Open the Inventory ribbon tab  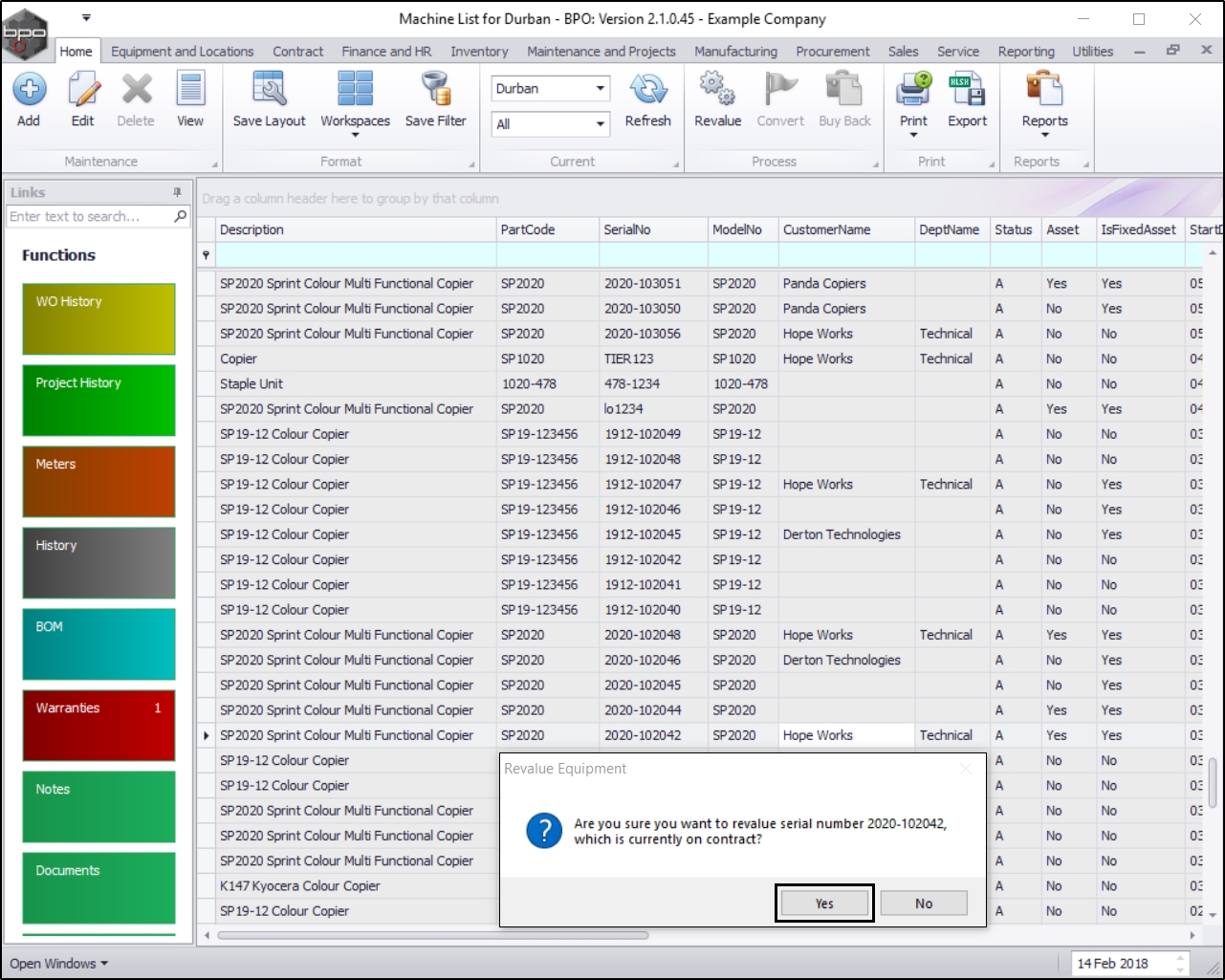[479, 52]
